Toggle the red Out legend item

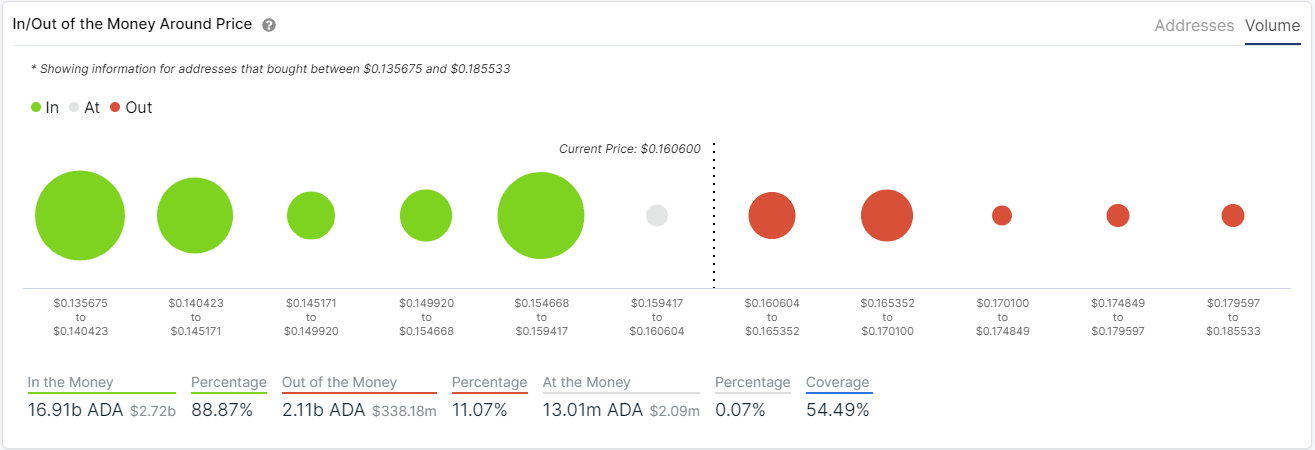tap(131, 107)
